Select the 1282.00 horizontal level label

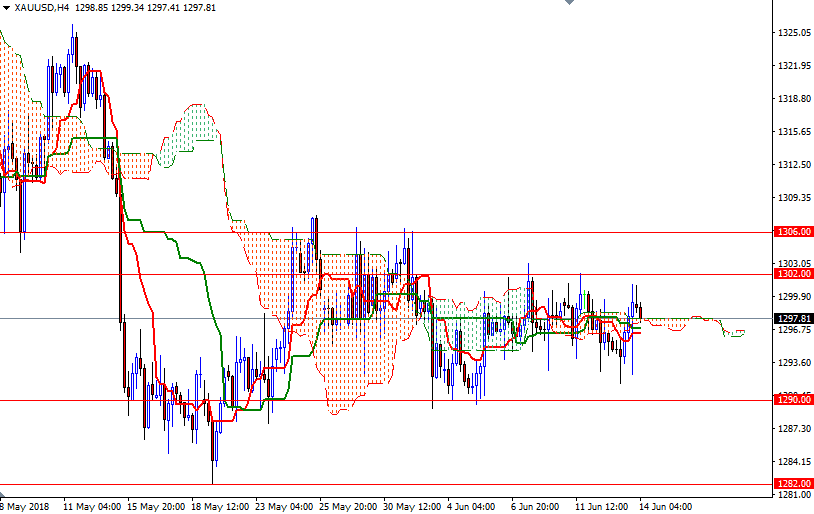[793, 483]
